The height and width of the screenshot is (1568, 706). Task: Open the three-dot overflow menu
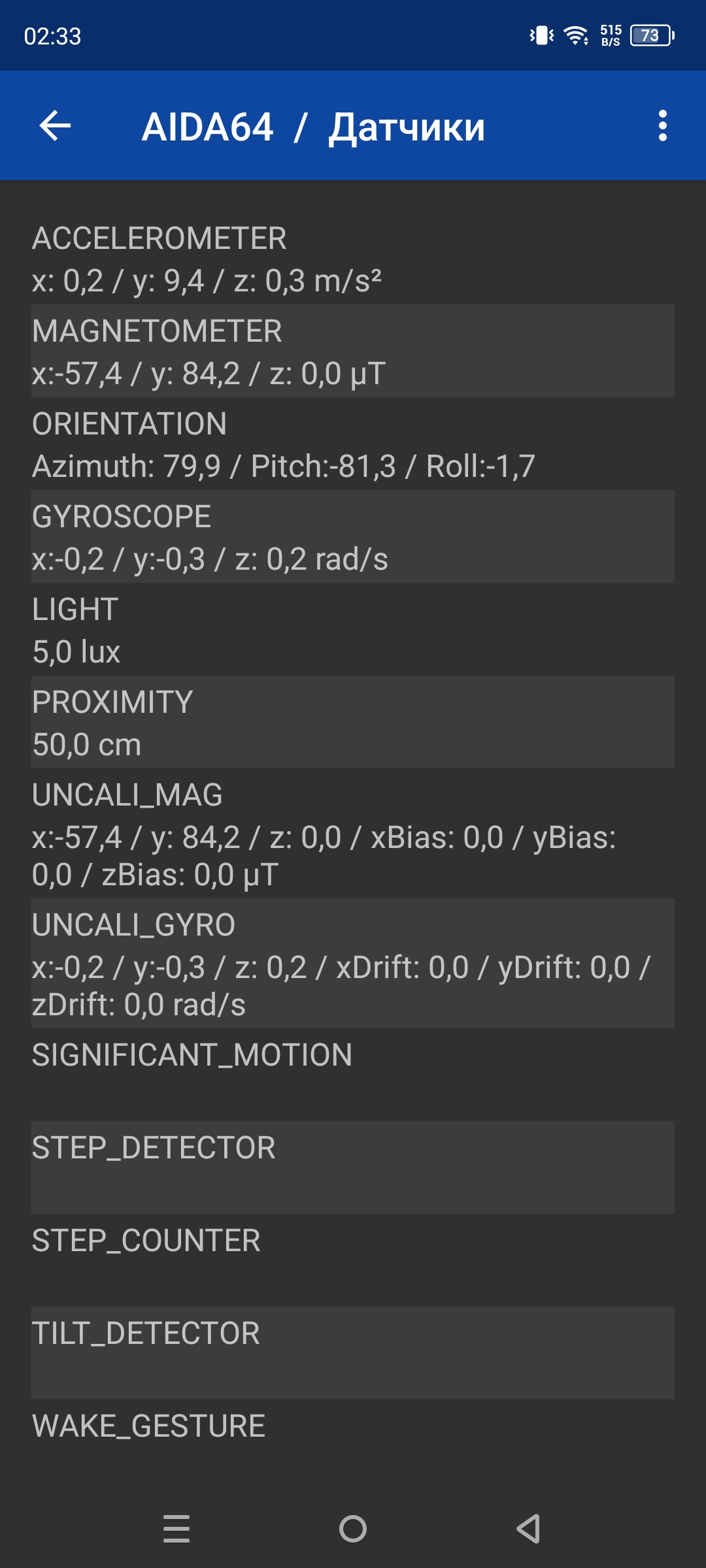click(662, 126)
